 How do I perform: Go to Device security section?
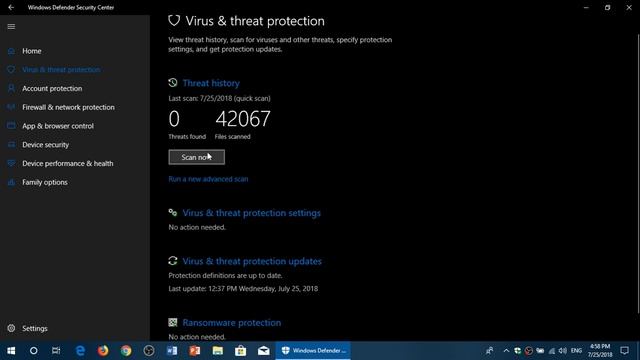(x=45, y=145)
